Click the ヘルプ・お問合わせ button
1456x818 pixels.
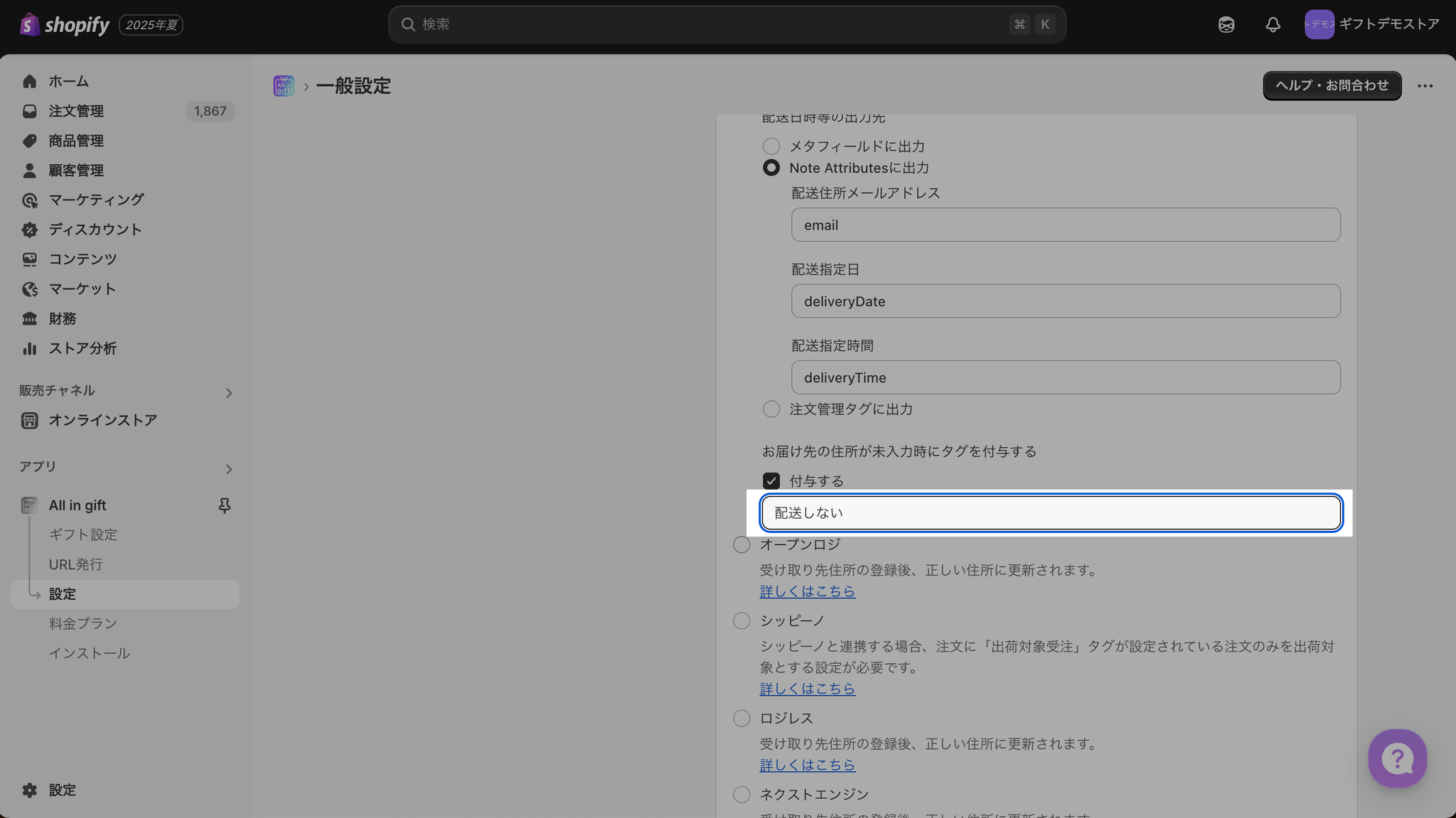pos(1332,86)
